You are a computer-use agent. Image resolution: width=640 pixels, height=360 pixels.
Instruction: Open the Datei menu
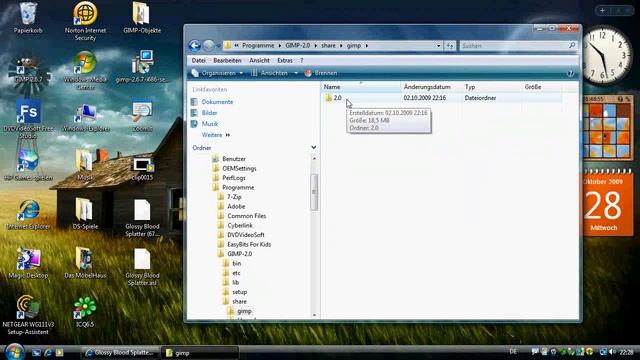(x=198, y=60)
